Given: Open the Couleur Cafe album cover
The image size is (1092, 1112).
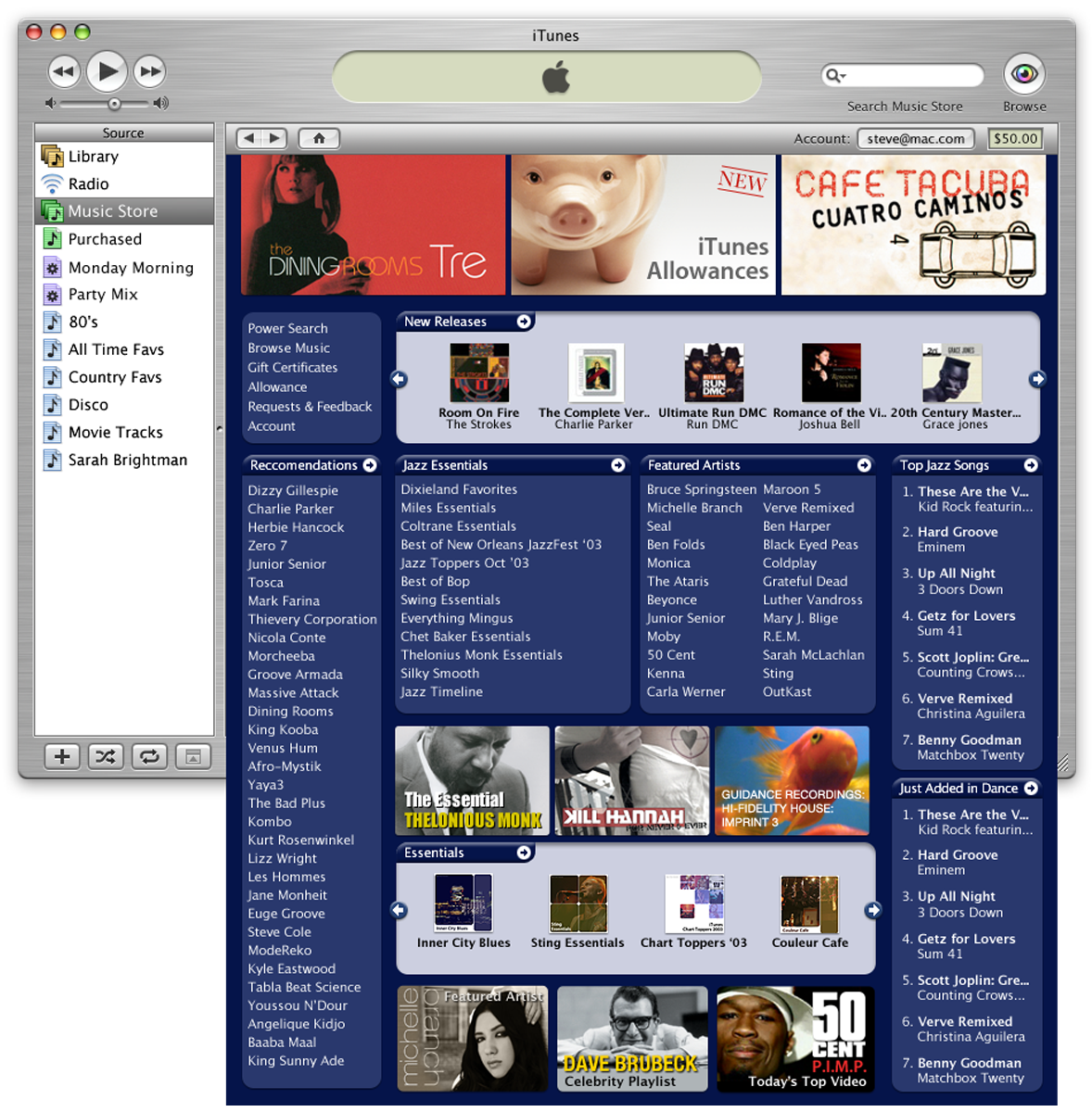Looking at the screenshot, I should coord(810,903).
